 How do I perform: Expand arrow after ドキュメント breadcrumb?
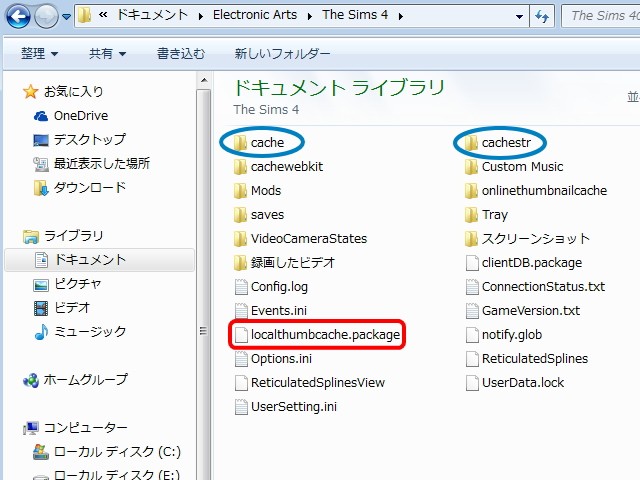[x=201, y=16]
